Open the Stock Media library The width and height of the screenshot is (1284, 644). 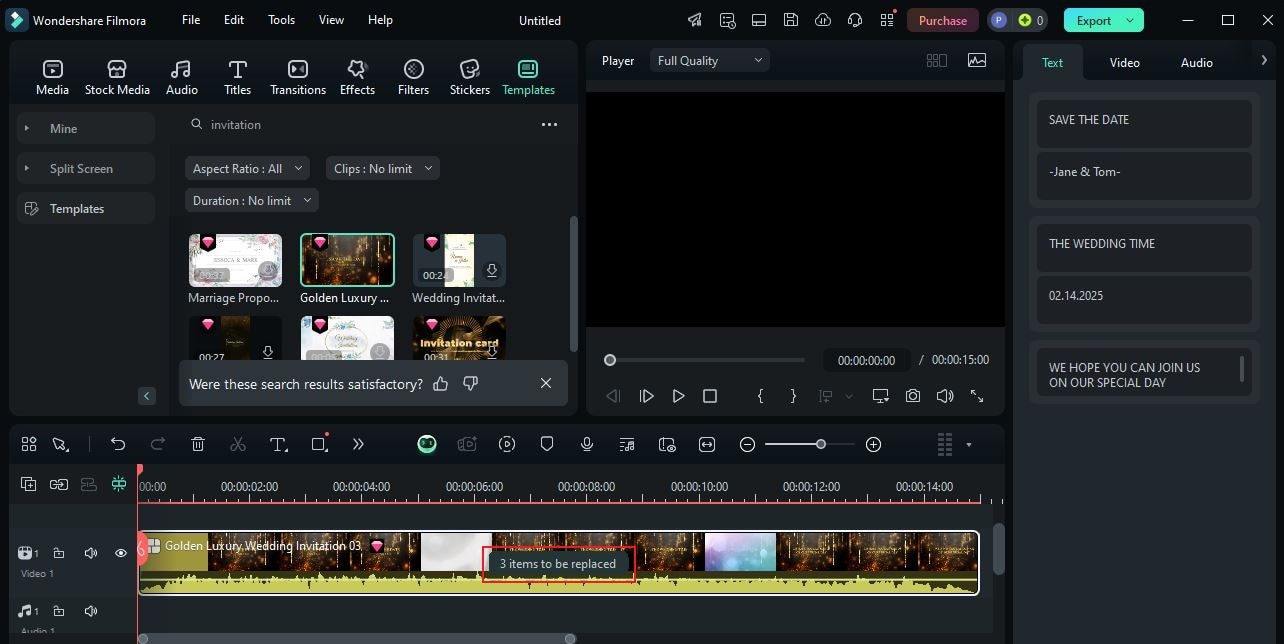117,77
